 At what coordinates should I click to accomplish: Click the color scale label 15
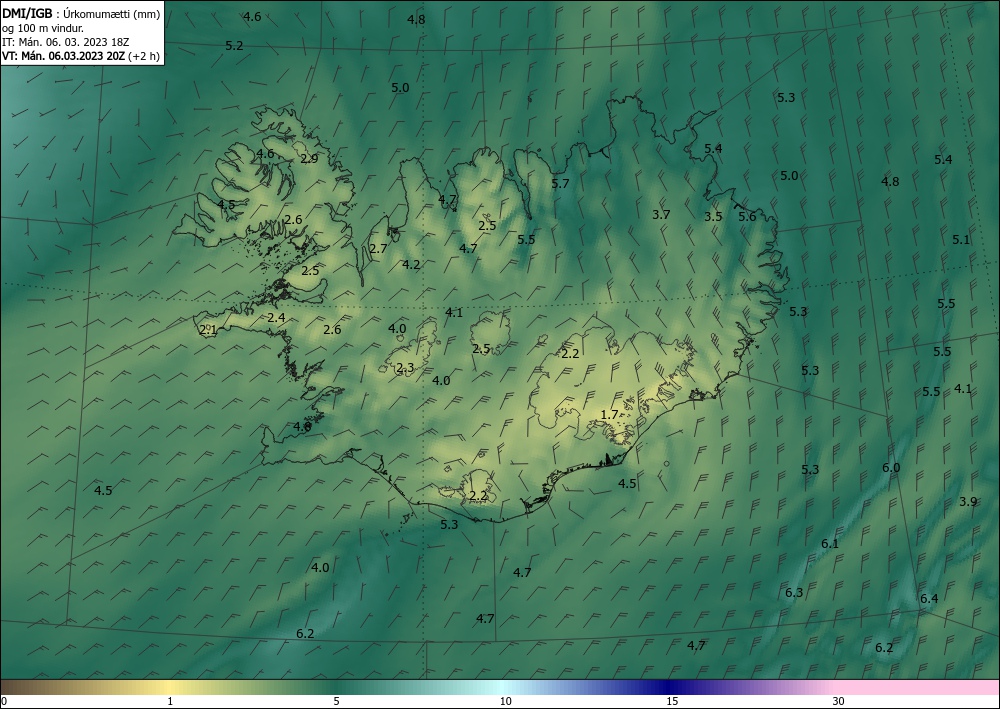click(x=672, y=701)
